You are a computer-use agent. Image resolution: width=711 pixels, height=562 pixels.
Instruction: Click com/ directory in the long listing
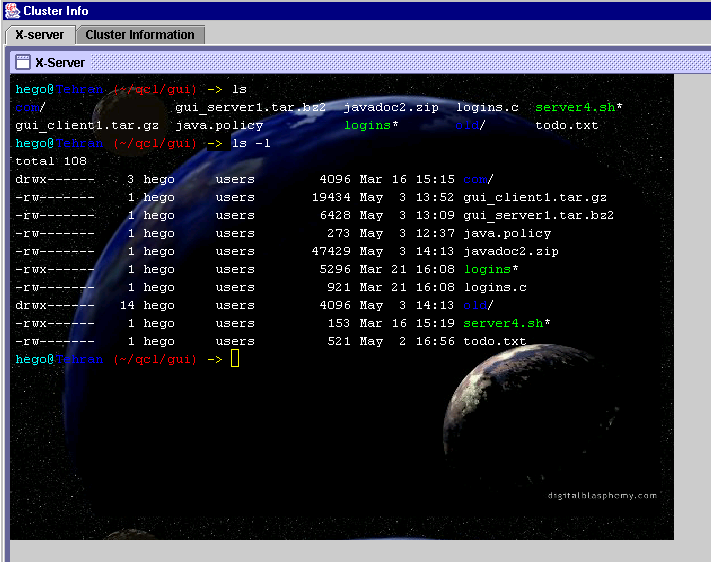tap(478, 179)
